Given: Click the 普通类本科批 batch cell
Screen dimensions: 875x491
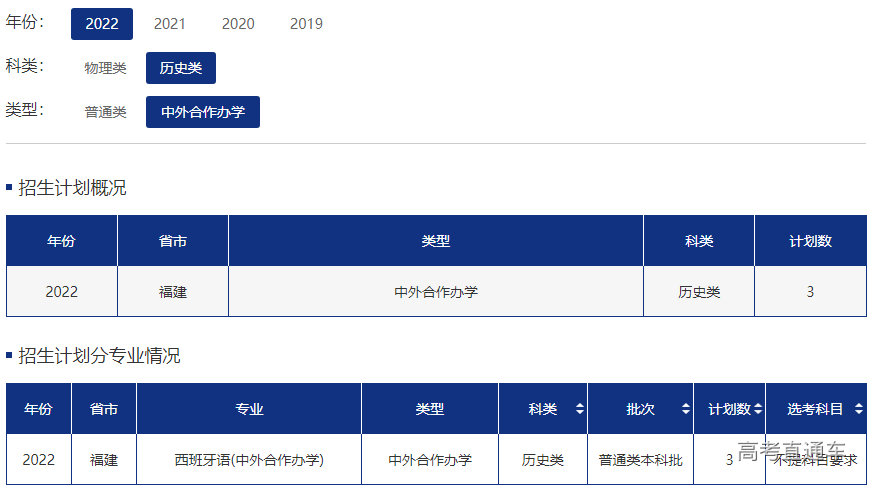Looking at the screenshot, I should (x=640, y=460).
